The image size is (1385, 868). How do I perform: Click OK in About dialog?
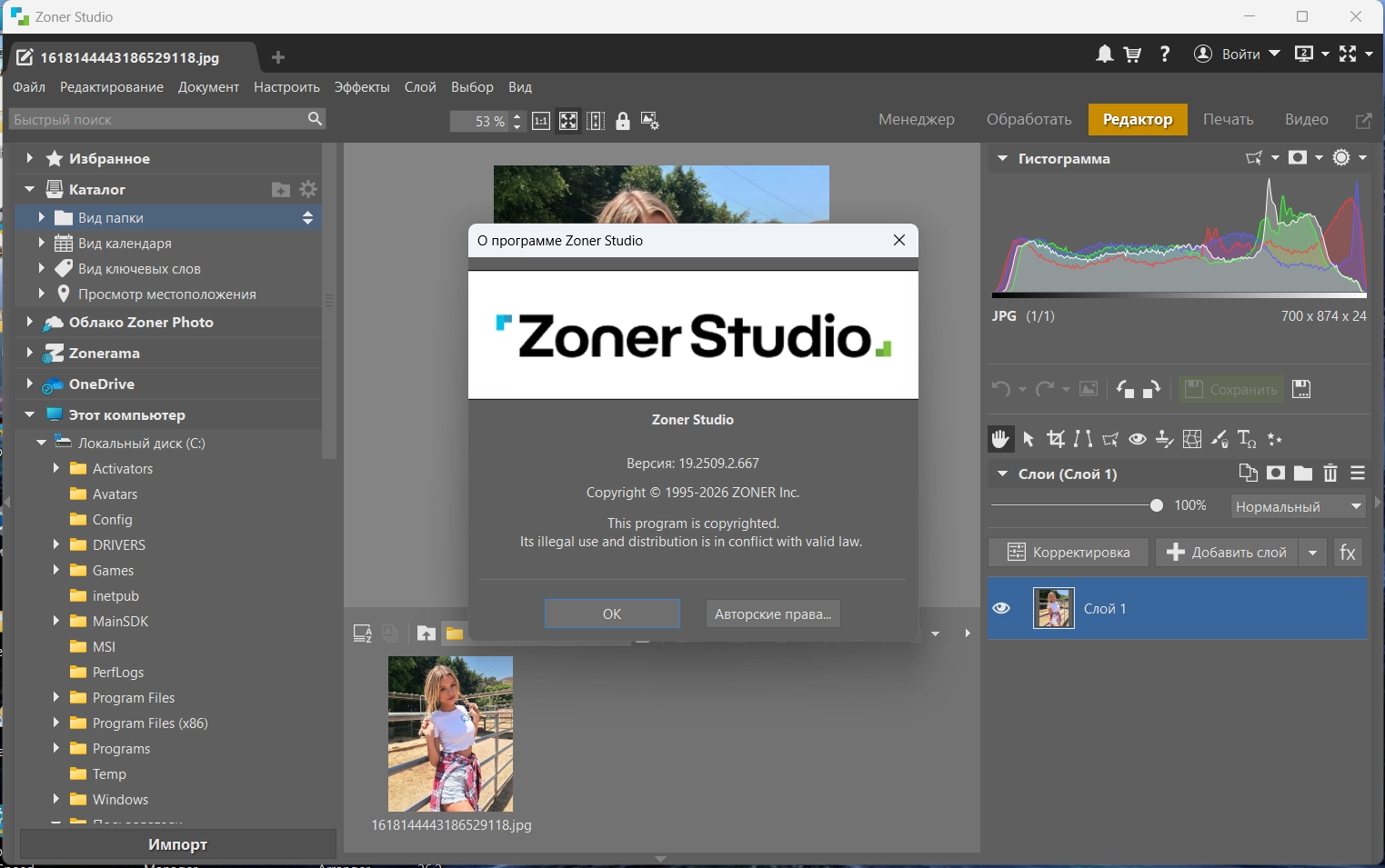pos(612,614)
